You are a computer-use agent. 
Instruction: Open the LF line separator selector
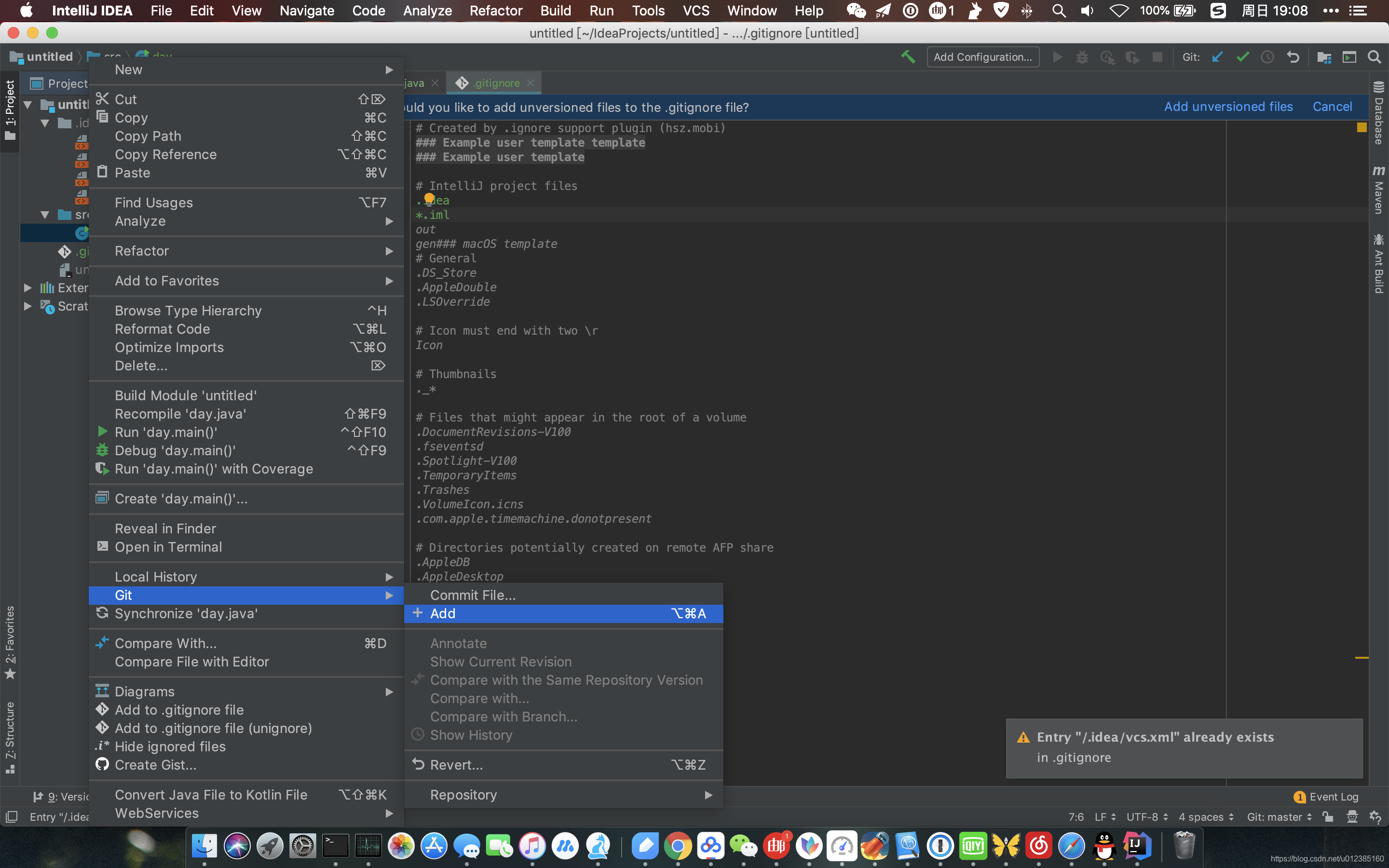1105,817
